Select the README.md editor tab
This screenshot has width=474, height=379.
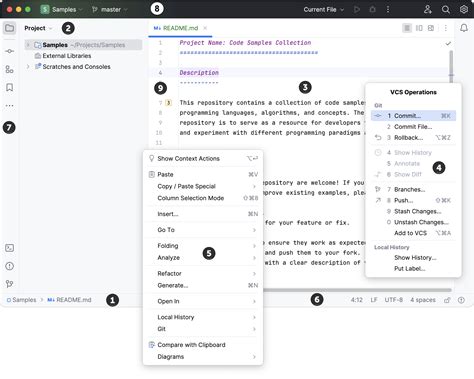180,28
